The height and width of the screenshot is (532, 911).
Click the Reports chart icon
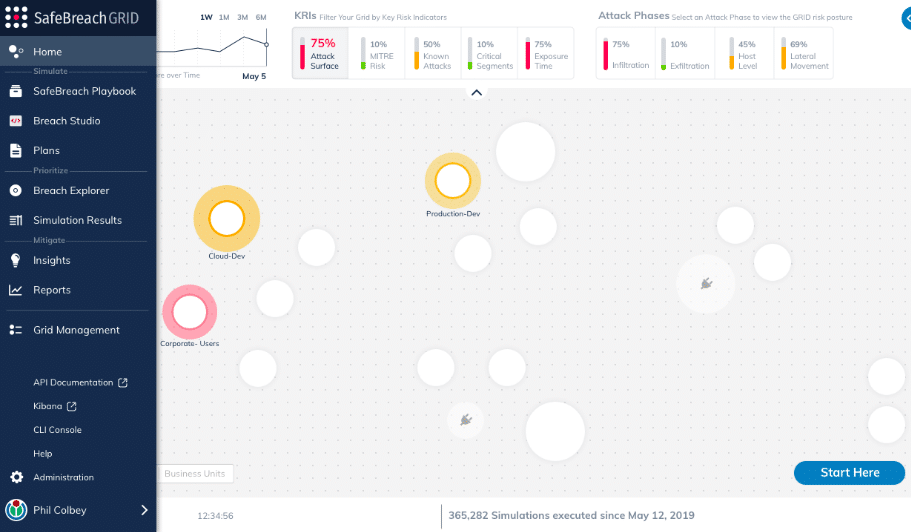pos(16,290)
